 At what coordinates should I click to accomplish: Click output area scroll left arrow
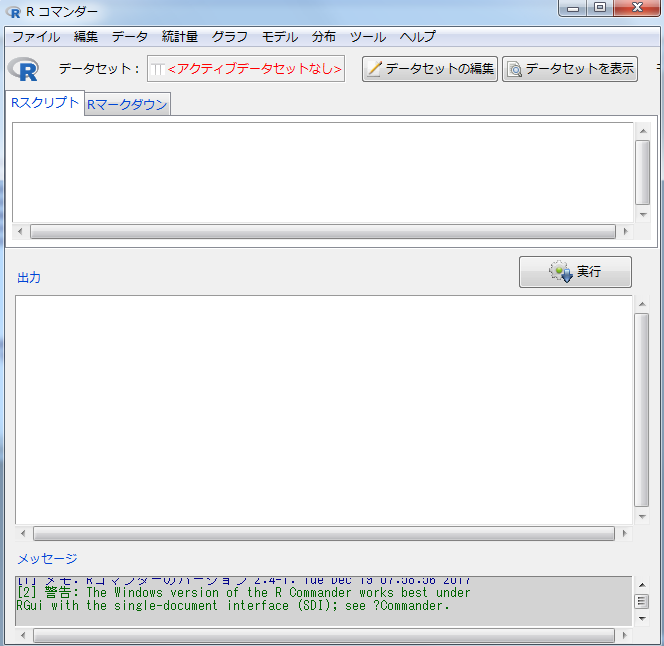pos(23,533)
